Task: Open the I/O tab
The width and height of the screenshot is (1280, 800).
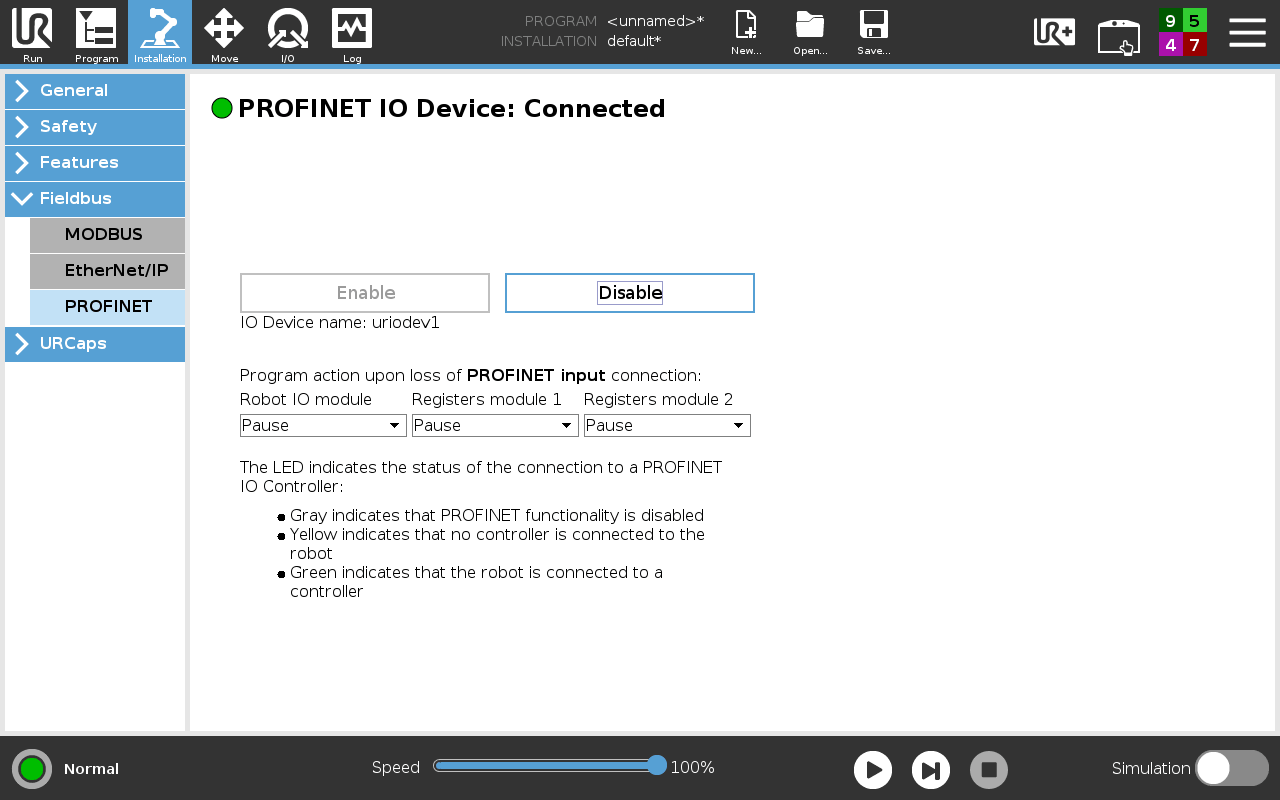Action: (x=288, y=33)
